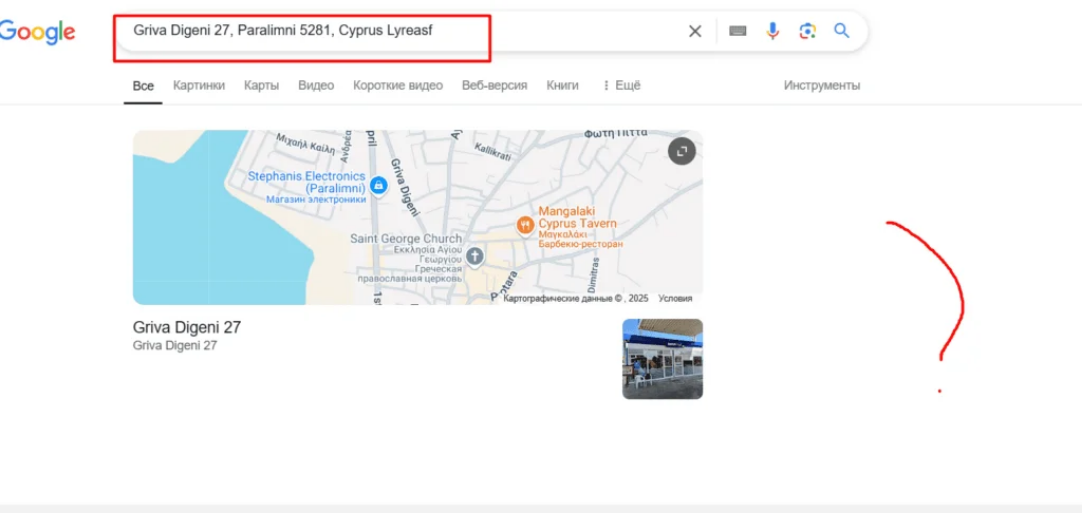Click the Griva Digeni 27 title link
This screenshot has height=513, width=1082.
click(187, 327)
